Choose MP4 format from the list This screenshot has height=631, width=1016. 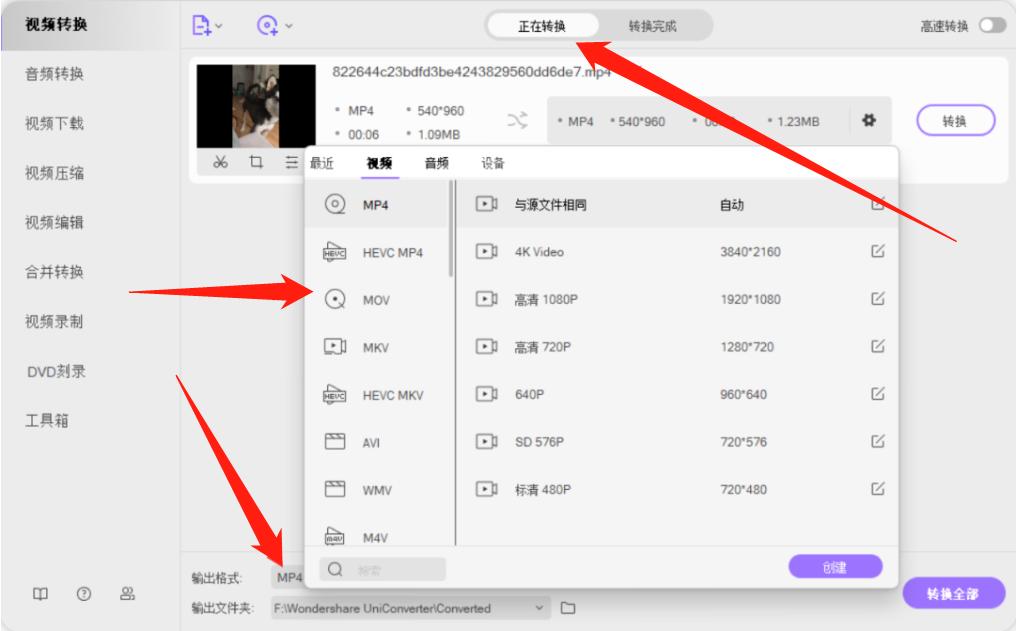coord(376,205)
